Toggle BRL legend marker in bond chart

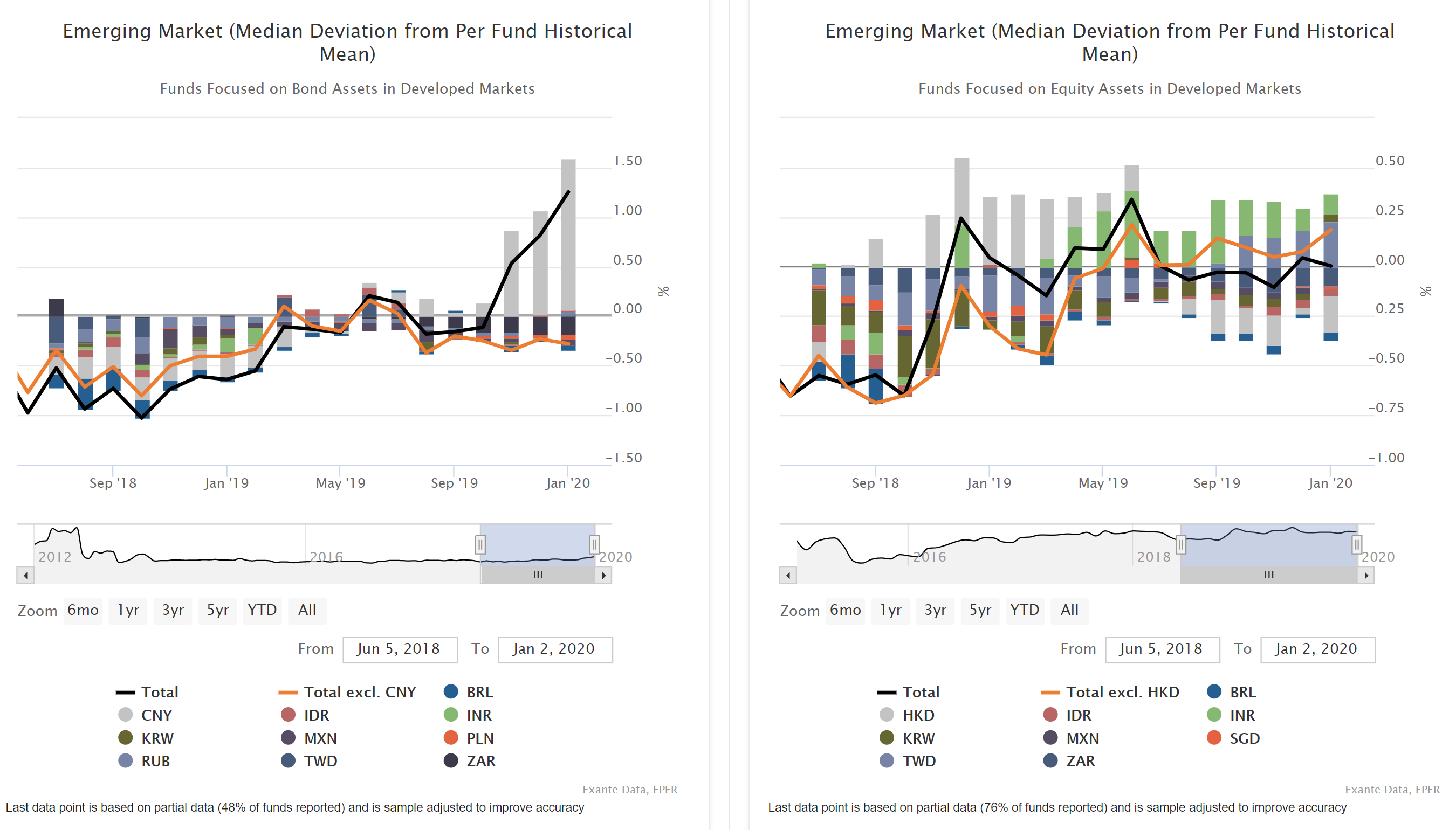[450, 691]
